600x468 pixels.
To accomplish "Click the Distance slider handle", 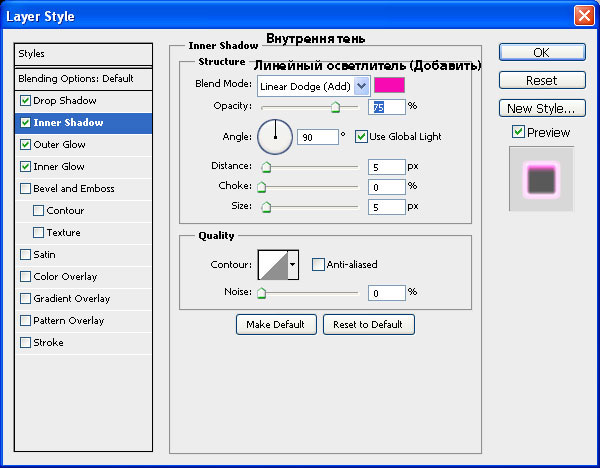I will click(266, 167).
